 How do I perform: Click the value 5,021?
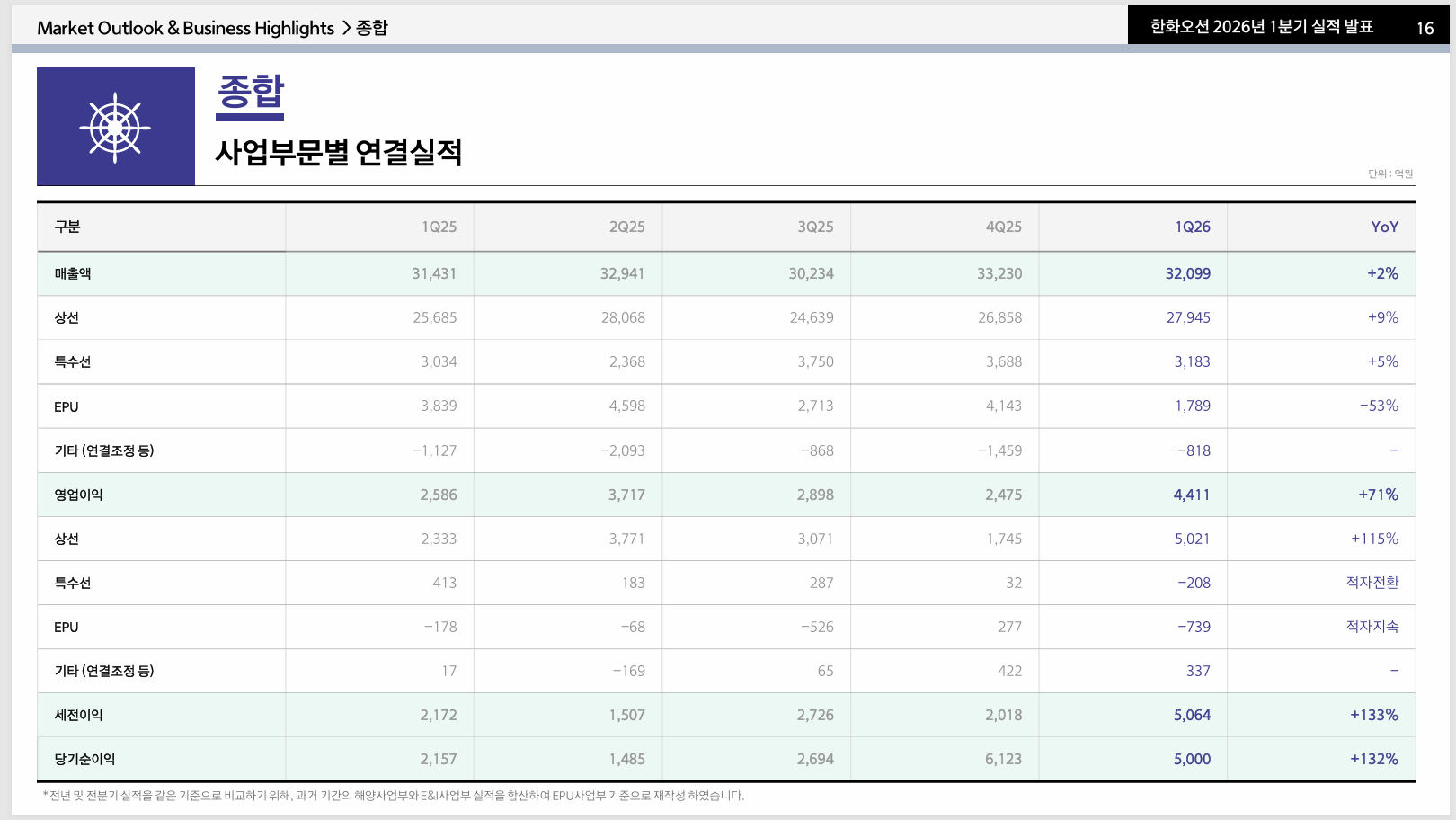[1193, 539]
